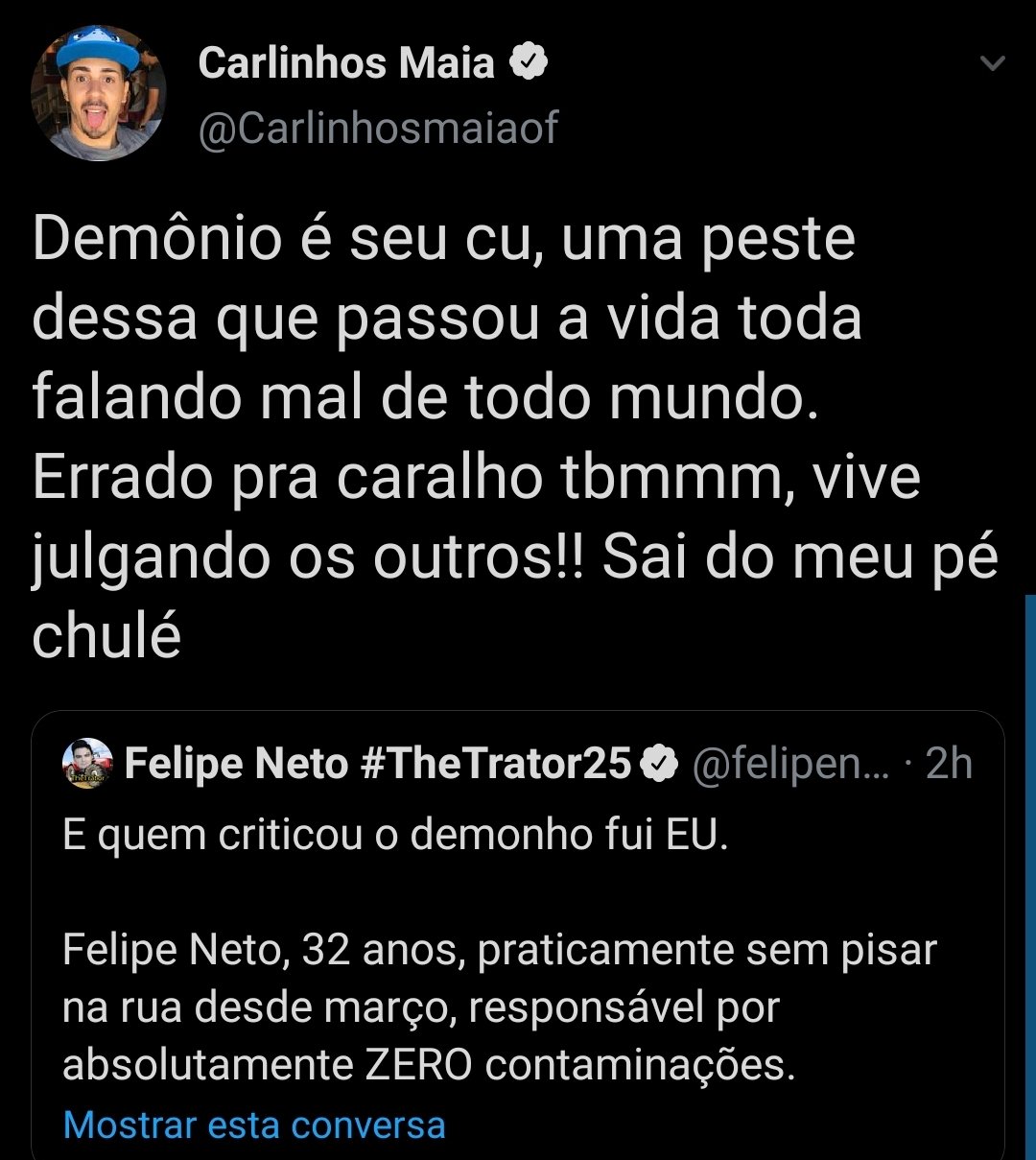Click the line 'absolutamente ZERO contaminações.'
1036x1160 pixels.
(429, 1065)
